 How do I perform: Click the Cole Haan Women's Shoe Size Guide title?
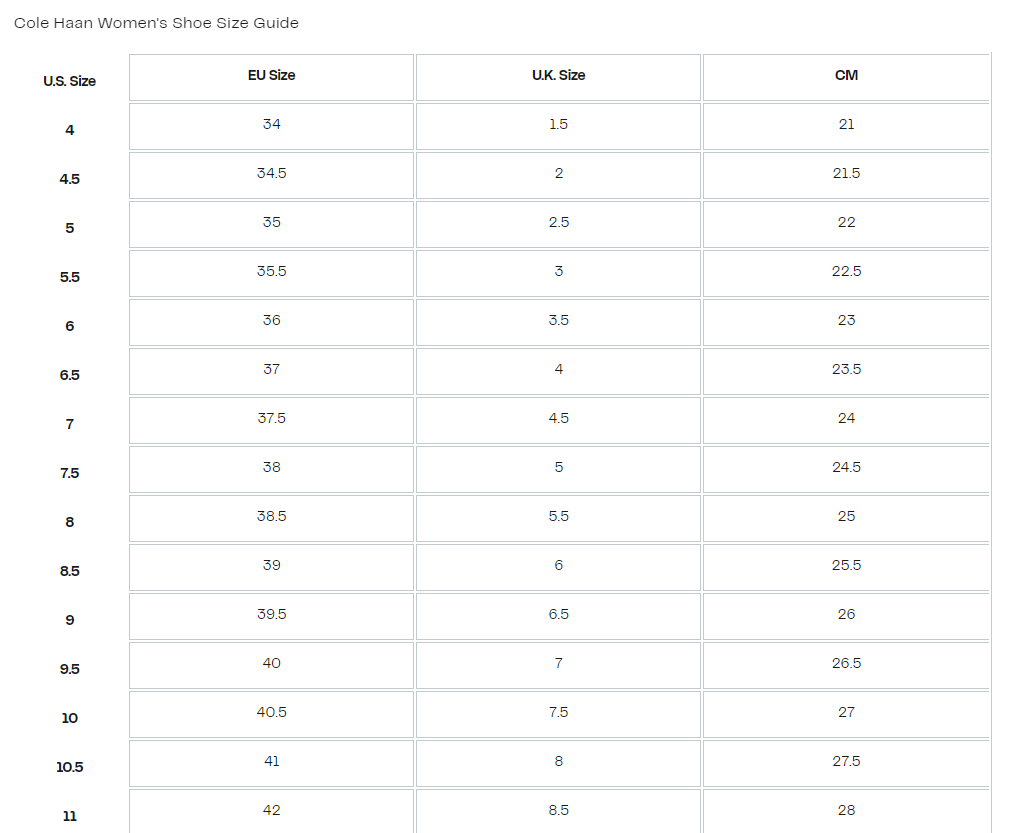[x=156, y=23]
